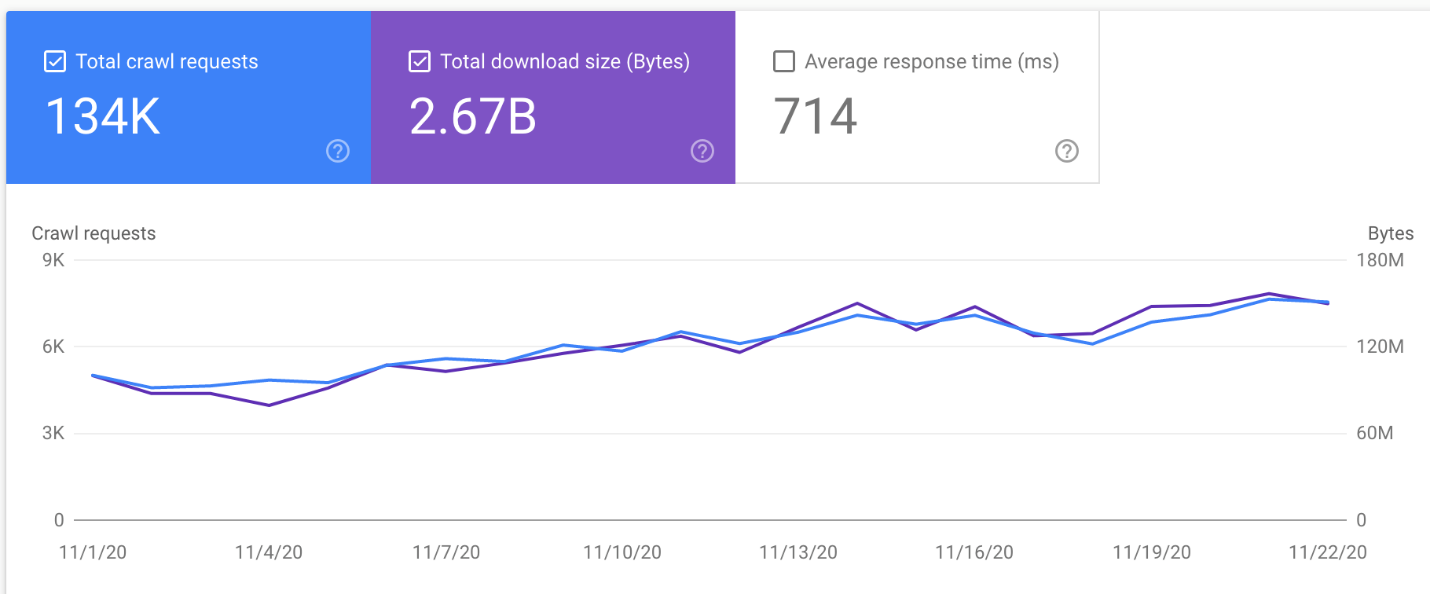Image resolution: width=1430 pixels, height=594 pixels.
Task: Select the 2.67B download size value
Action: tap(473, 116)
